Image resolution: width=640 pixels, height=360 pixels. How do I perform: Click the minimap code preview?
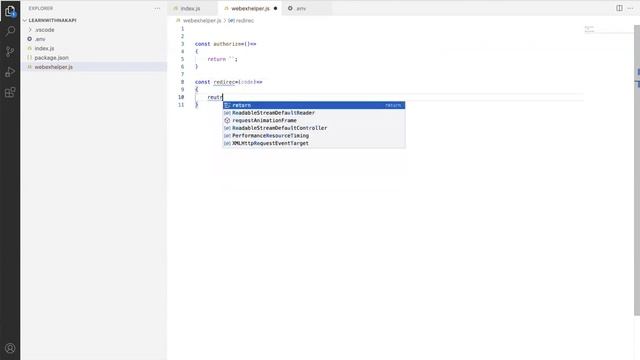tap(589, 29)
